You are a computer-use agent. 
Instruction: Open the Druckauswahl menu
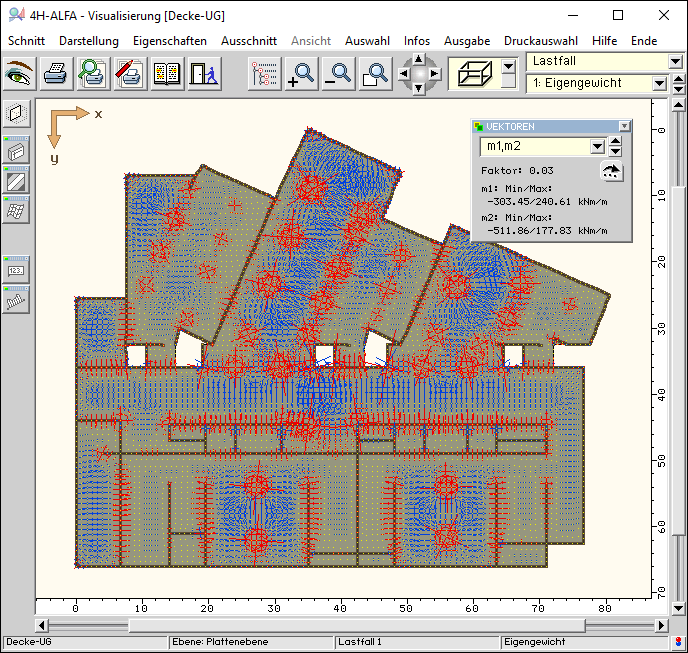[x=540, y=41]
